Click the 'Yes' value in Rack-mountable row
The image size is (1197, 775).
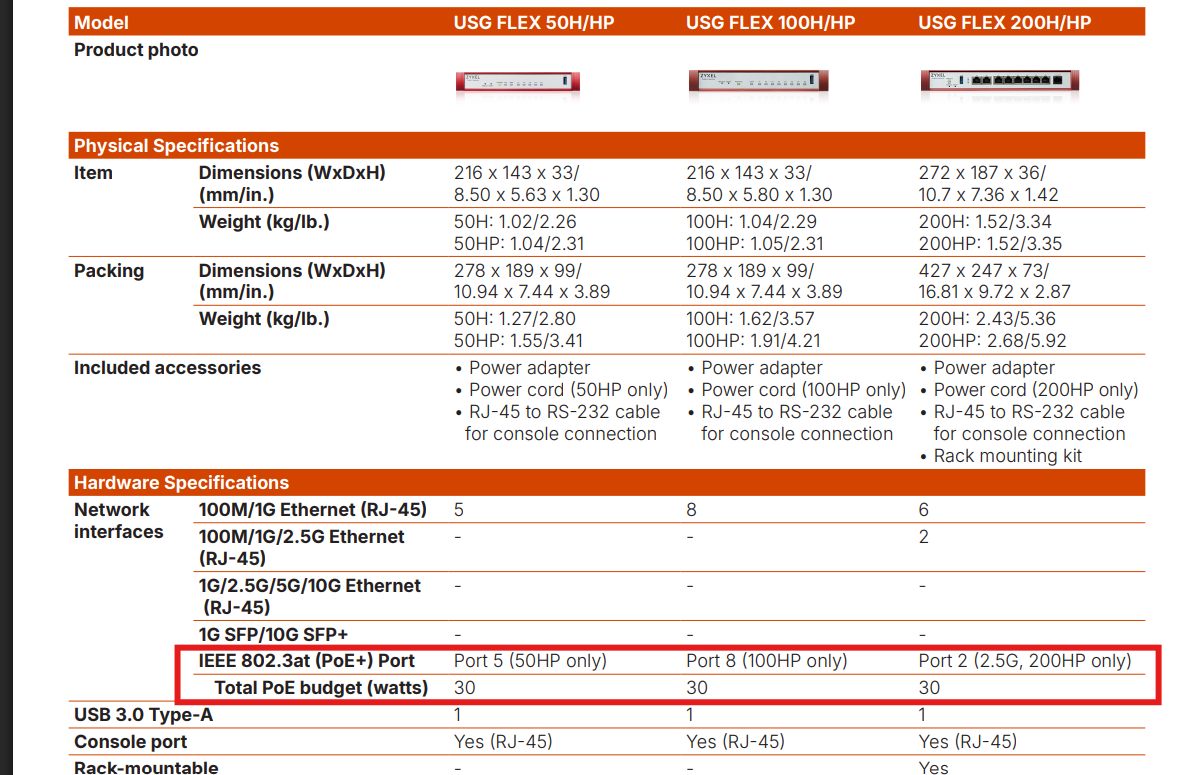coord(934,767)
